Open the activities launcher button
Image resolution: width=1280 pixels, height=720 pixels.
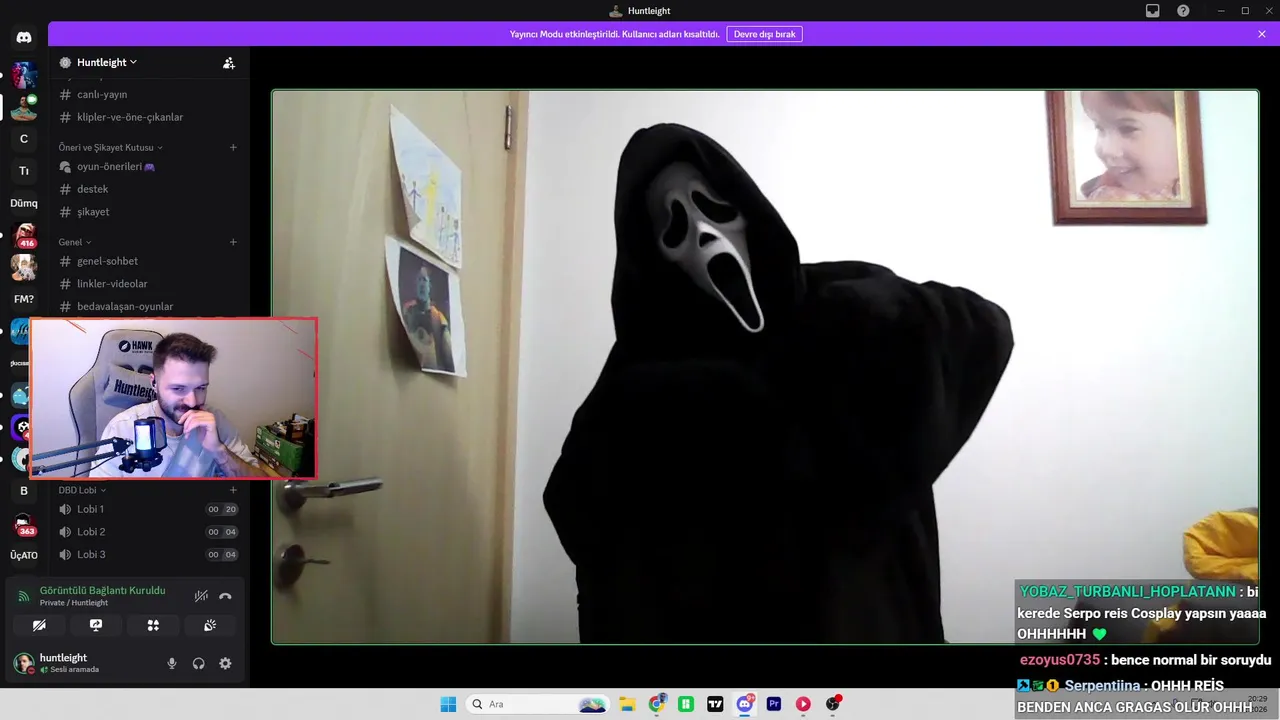[x=153, y=625]
